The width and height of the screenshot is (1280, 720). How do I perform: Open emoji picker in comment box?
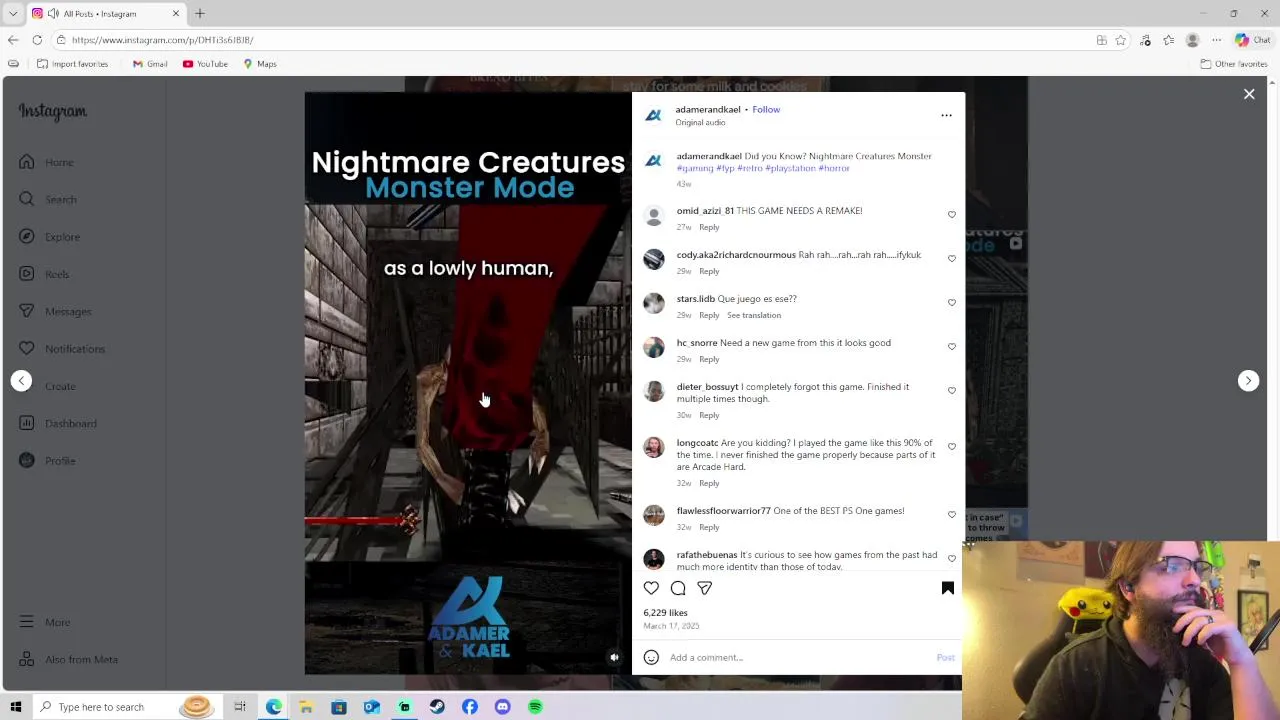pyautogui.click(x=651, y=657)
